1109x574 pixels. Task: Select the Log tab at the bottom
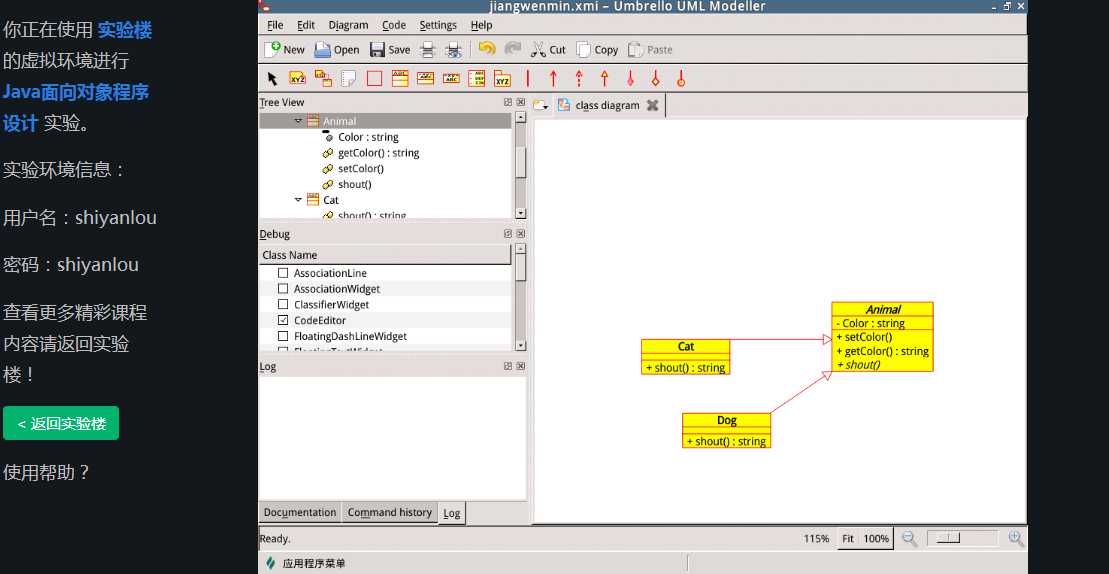pyautogui.click(x=451, y=513)
